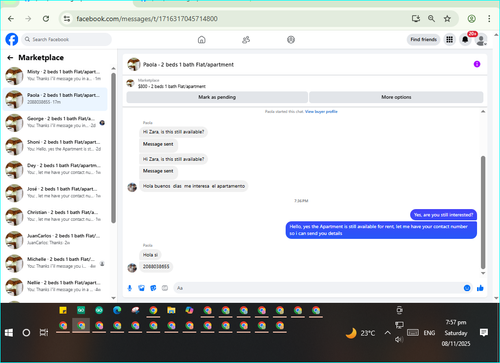The width and height of the screenshot is (500, 363).
Task: Open the Facebook menu grid icon
Action: pos(449,40)
